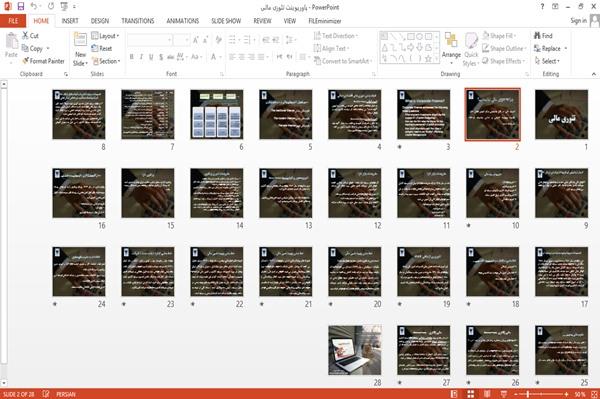Click the Paste clipboard icon
Viewport: 600px width, 399px height.
[11, 41]
